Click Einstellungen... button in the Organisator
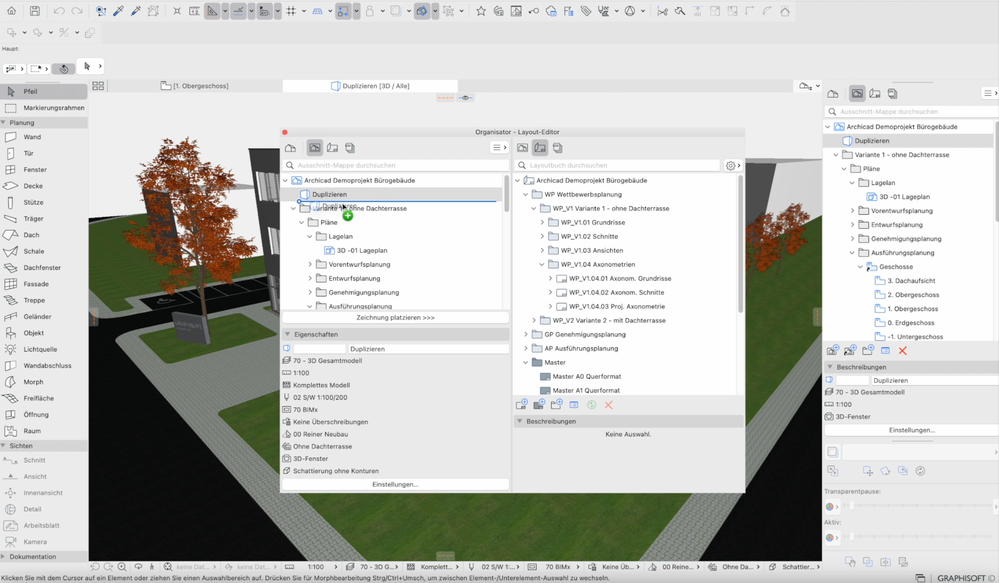 click(395, 484)
